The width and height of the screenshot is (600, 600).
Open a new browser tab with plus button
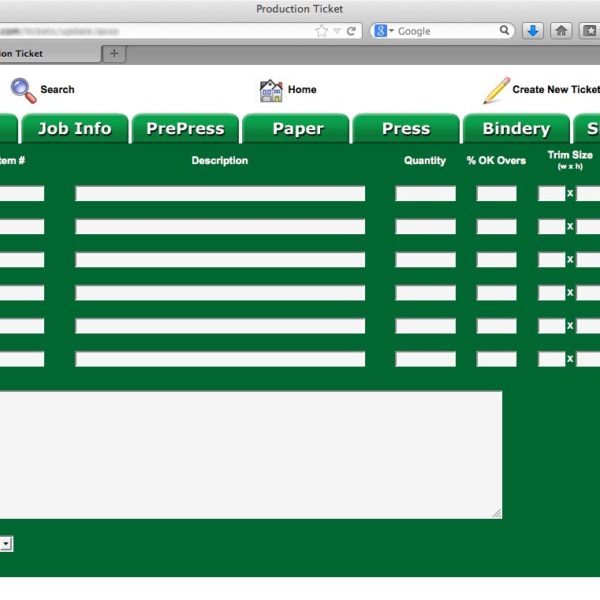114,53
